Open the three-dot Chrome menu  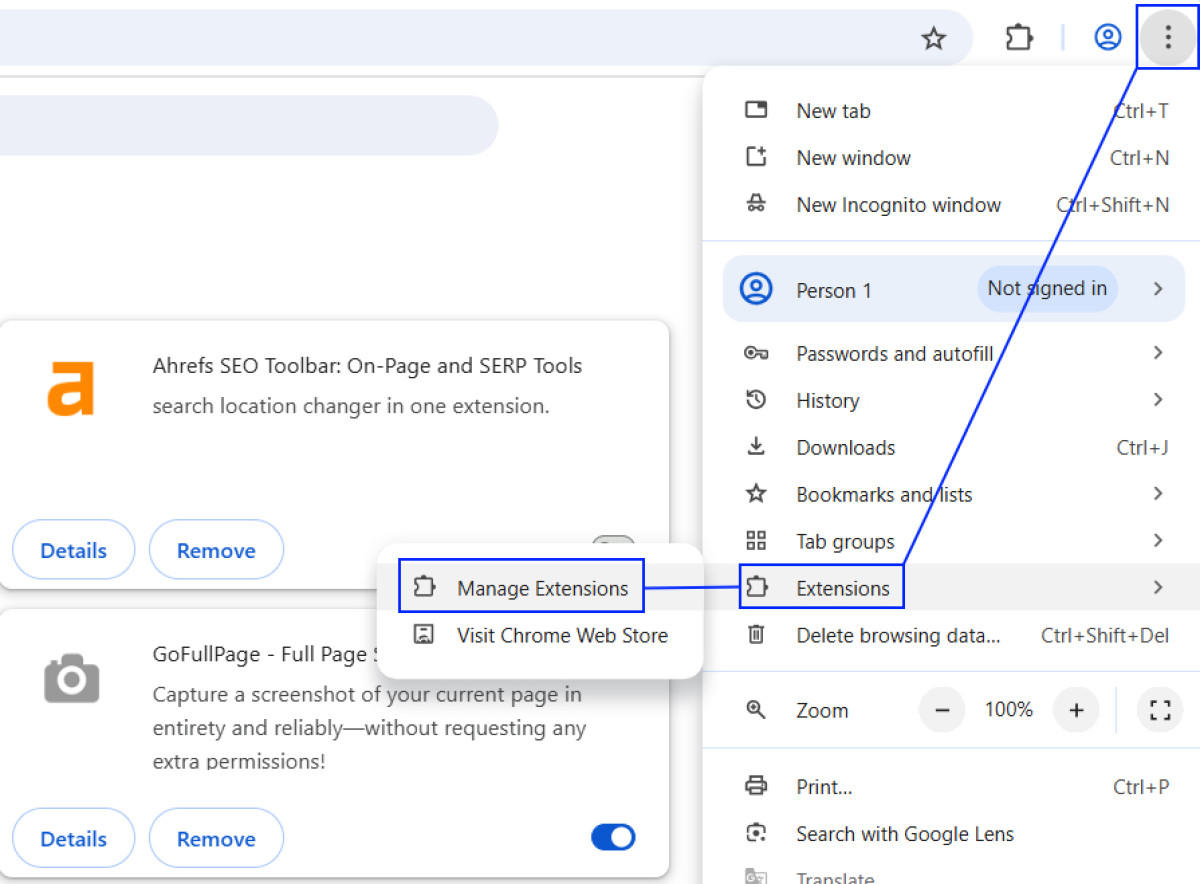pos(1167,38)
